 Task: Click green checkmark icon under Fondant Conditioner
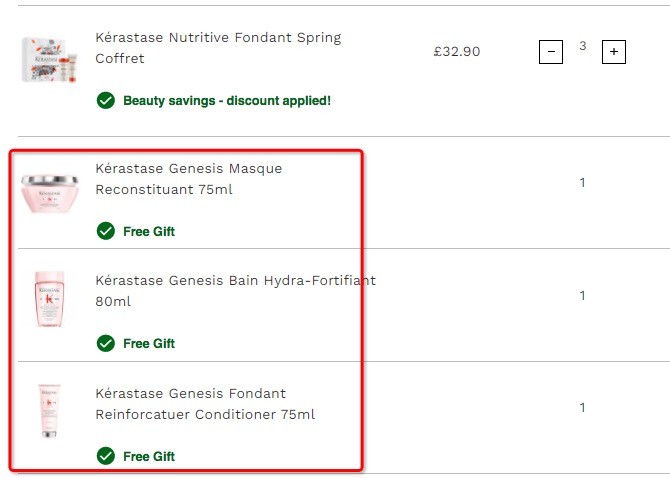pos(106,456)
